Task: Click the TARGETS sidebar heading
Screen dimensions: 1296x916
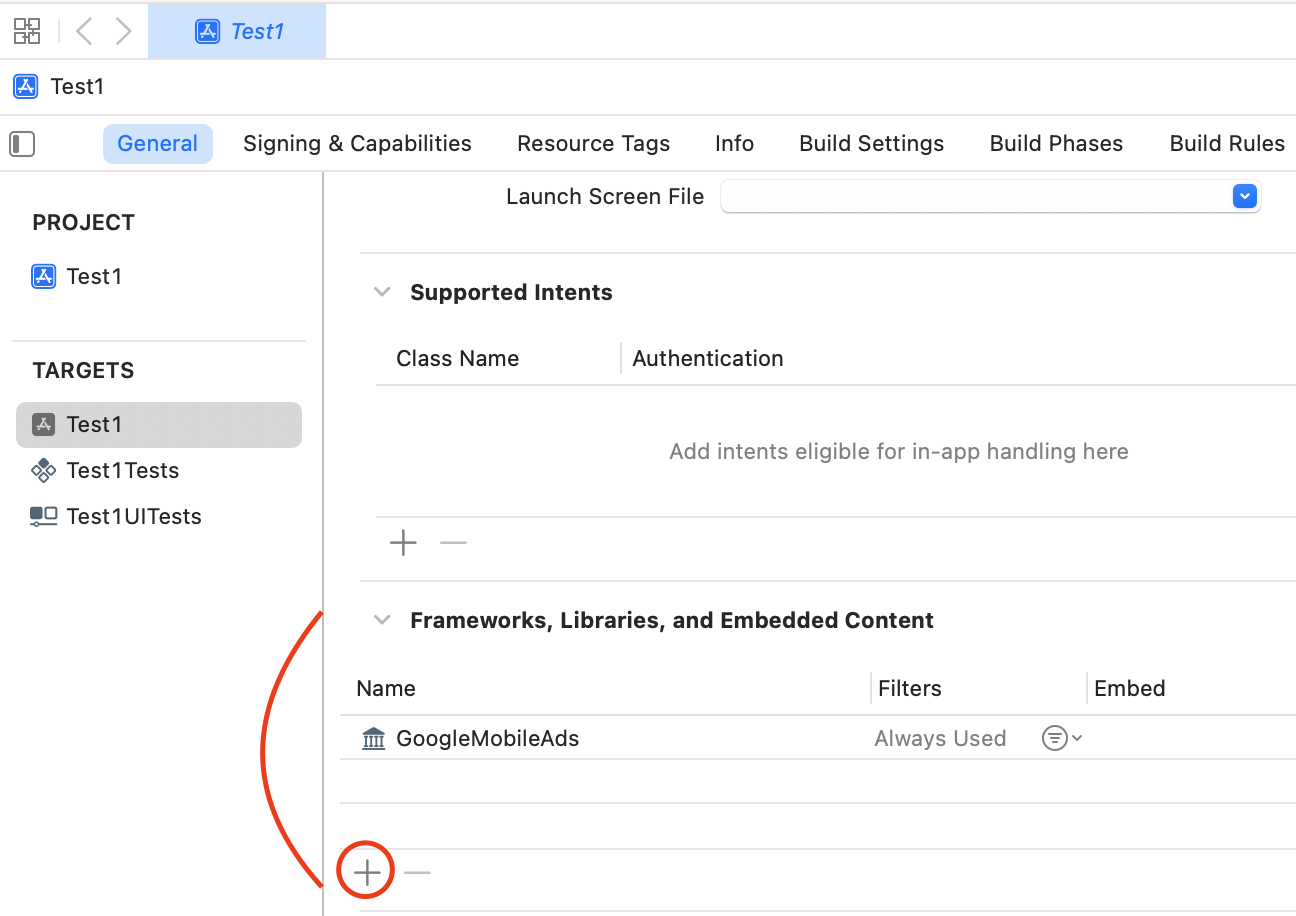Action: click(83, 371)
